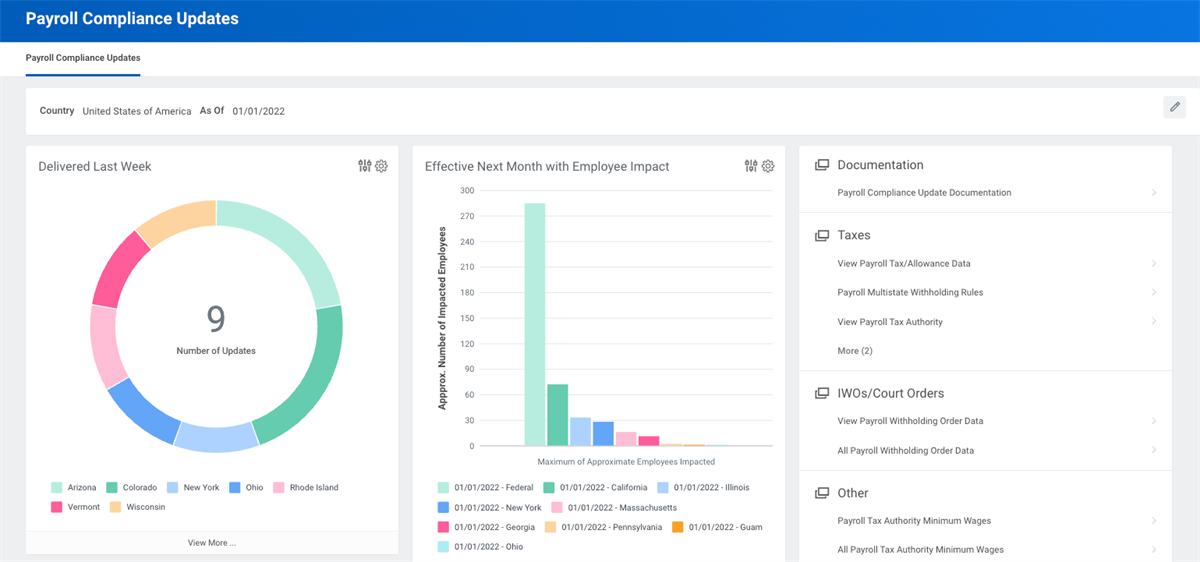Click the As Of date 01/01/2022

tap(259, 111)
